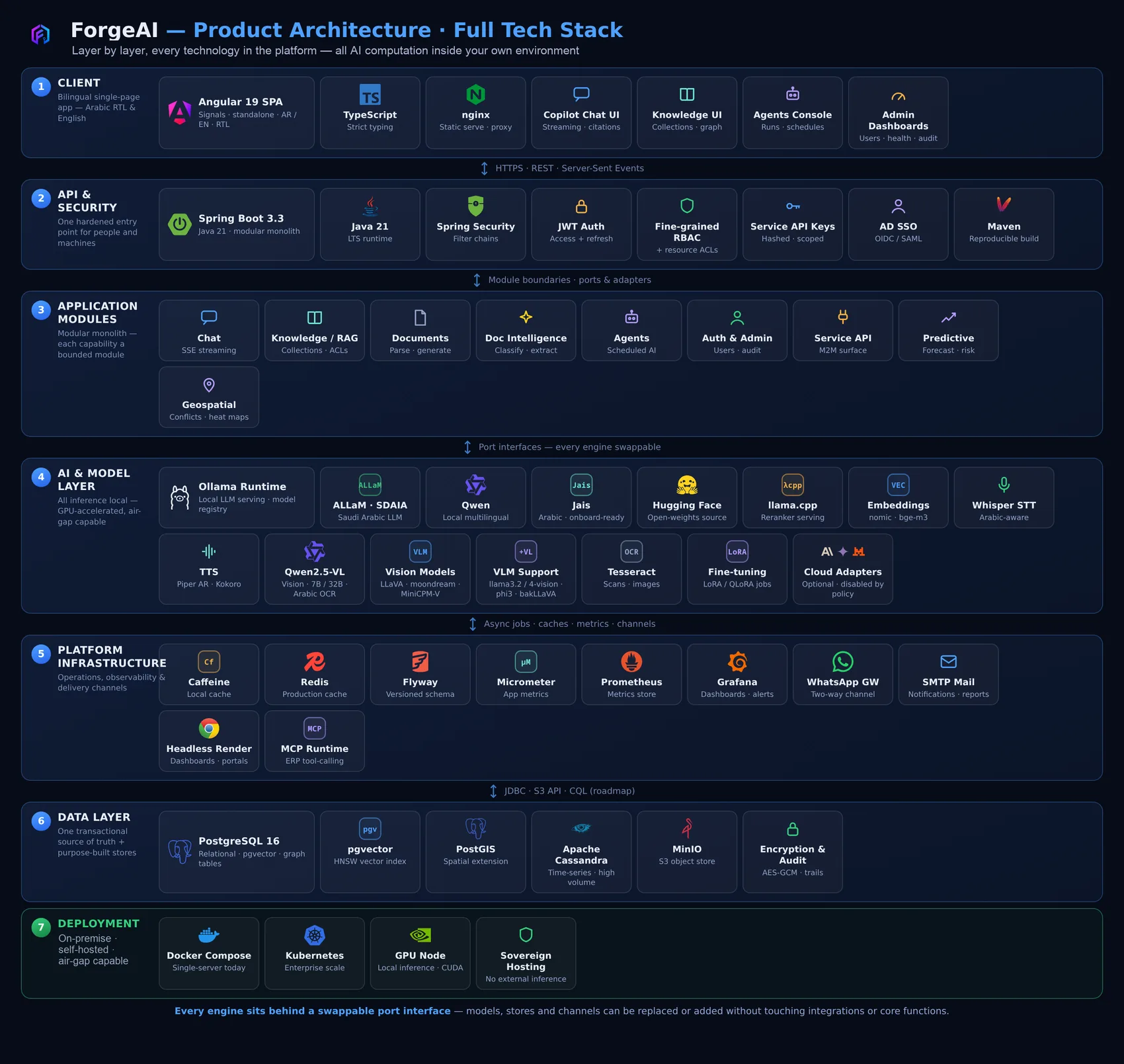Click the PostgreSQL elephant icon
This screenshot has width=1124, height=1064.
180,852
